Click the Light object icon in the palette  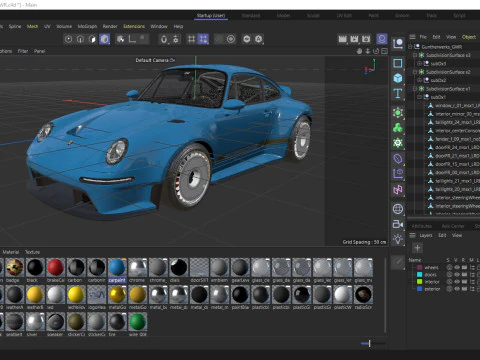[x=398, y=239]
